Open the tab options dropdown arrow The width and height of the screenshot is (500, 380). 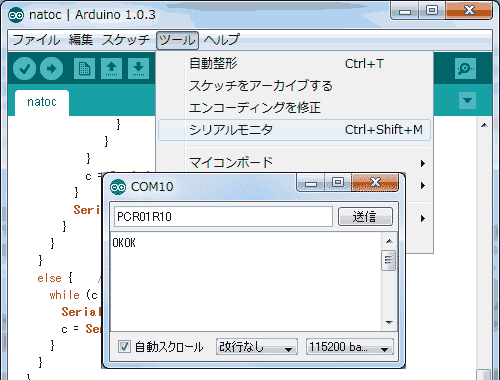pyautogui.click(x=467, y=100)
